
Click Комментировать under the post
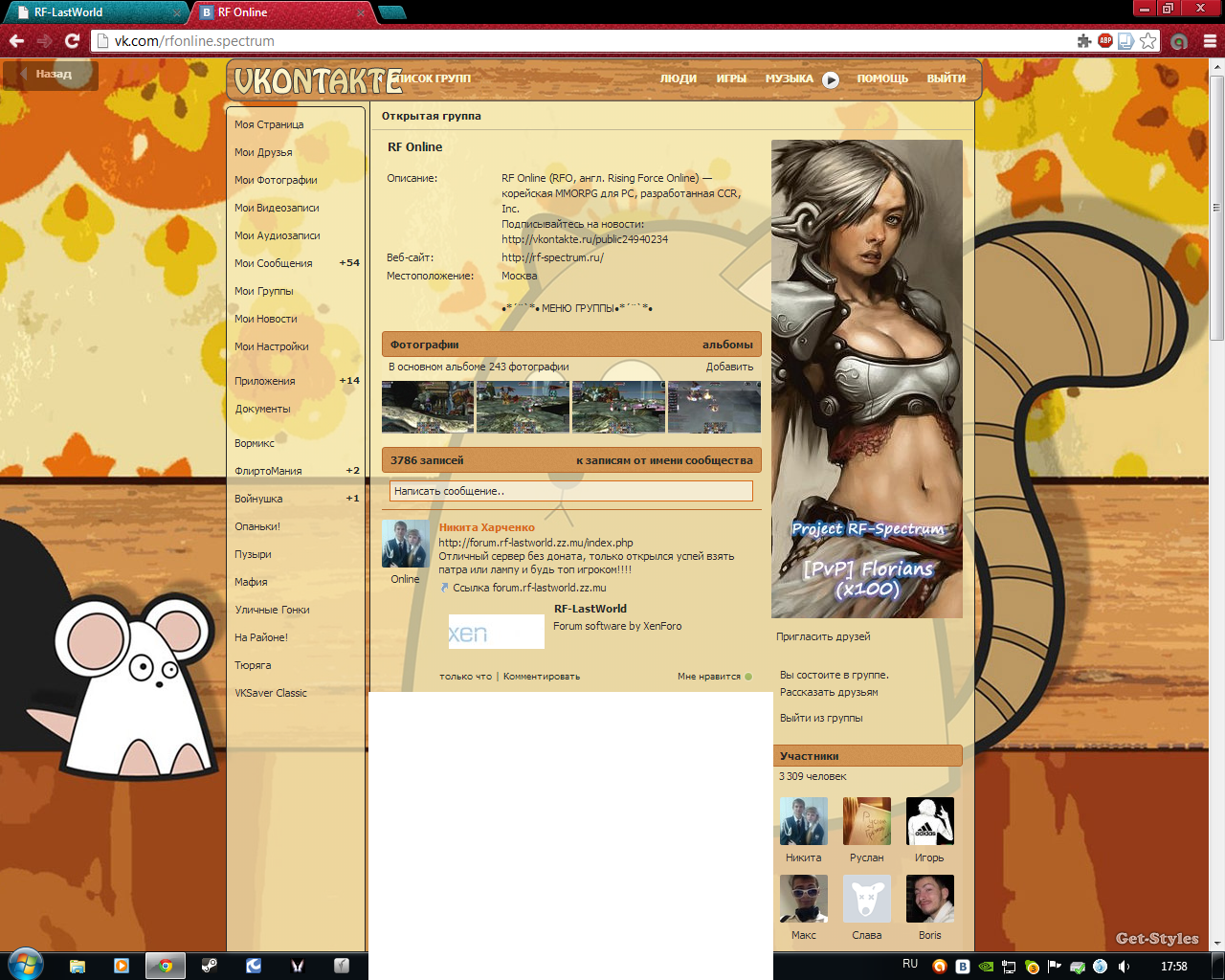(x=542, y=677)
